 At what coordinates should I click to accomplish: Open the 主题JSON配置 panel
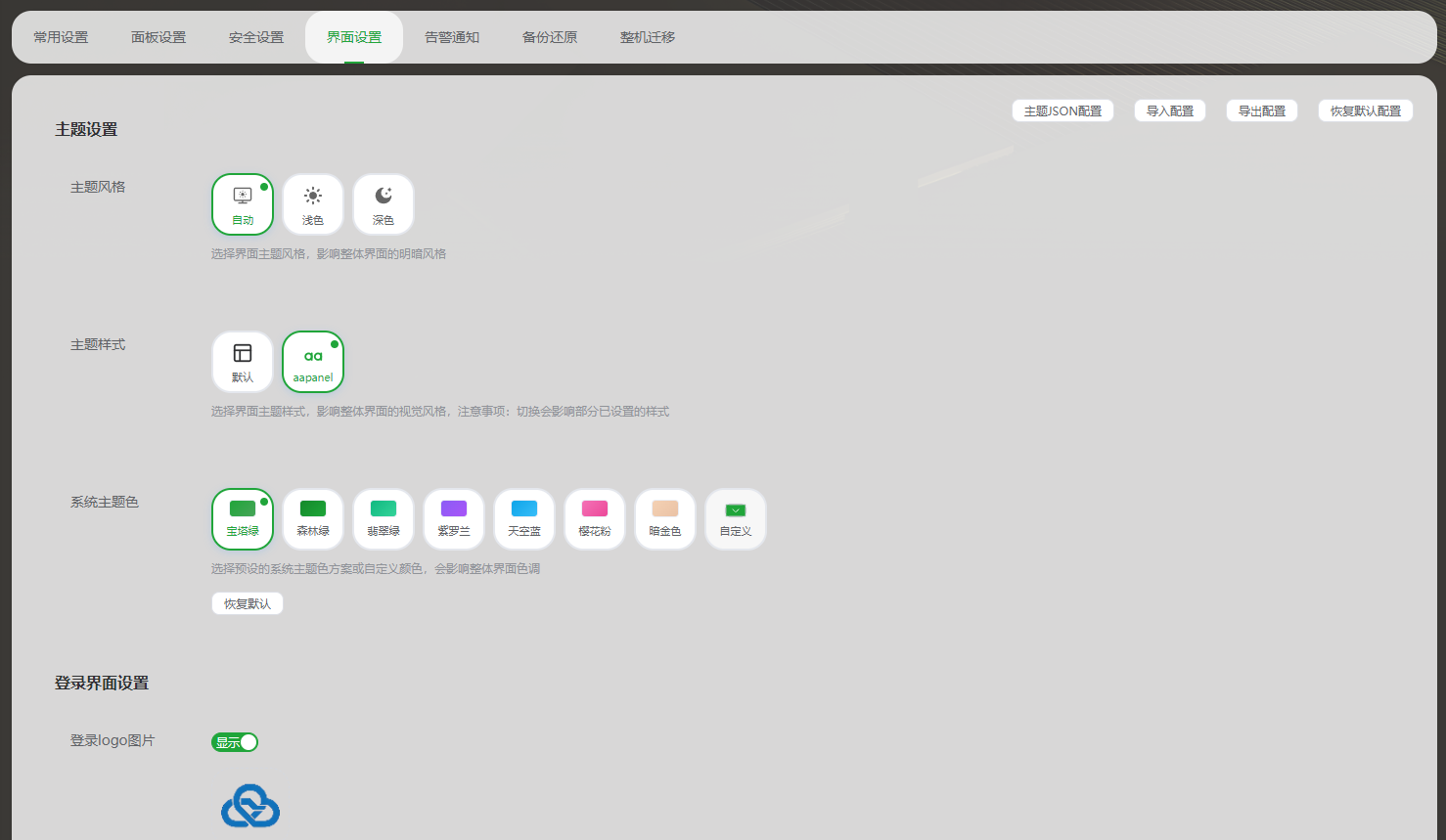(x=1062, y=110)
